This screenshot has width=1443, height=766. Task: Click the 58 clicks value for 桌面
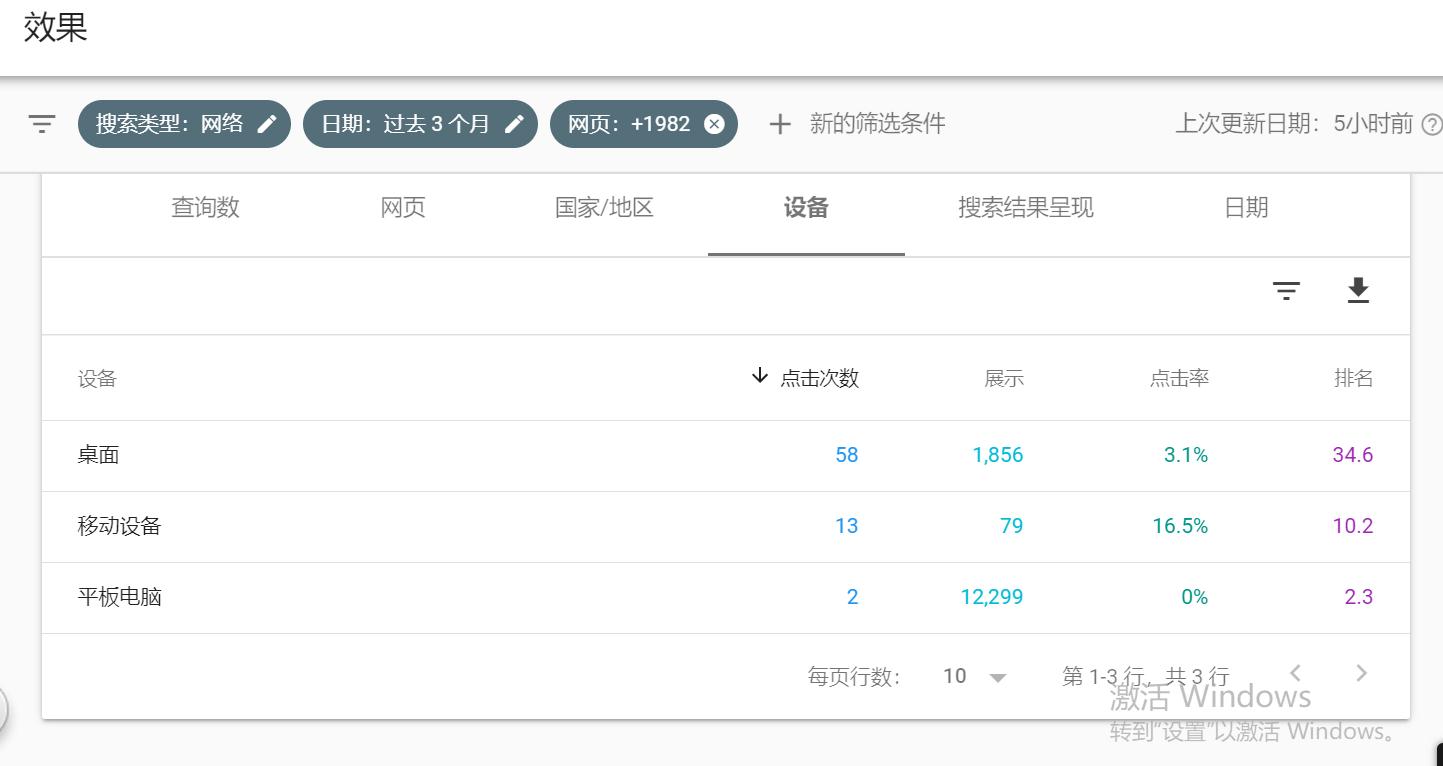pyautogui.click(x=846, y=455)
